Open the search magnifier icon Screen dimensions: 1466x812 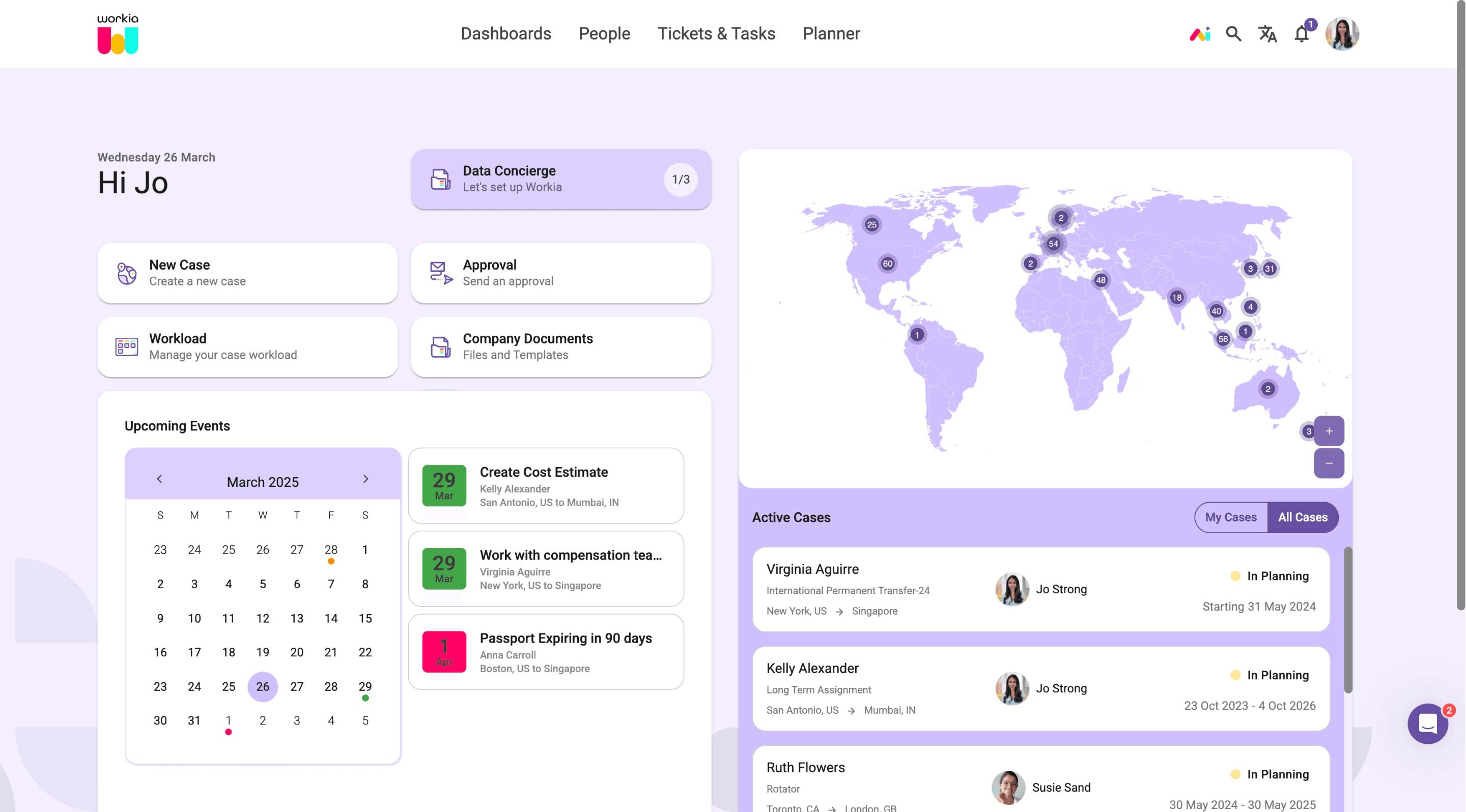pos(1233,34)
